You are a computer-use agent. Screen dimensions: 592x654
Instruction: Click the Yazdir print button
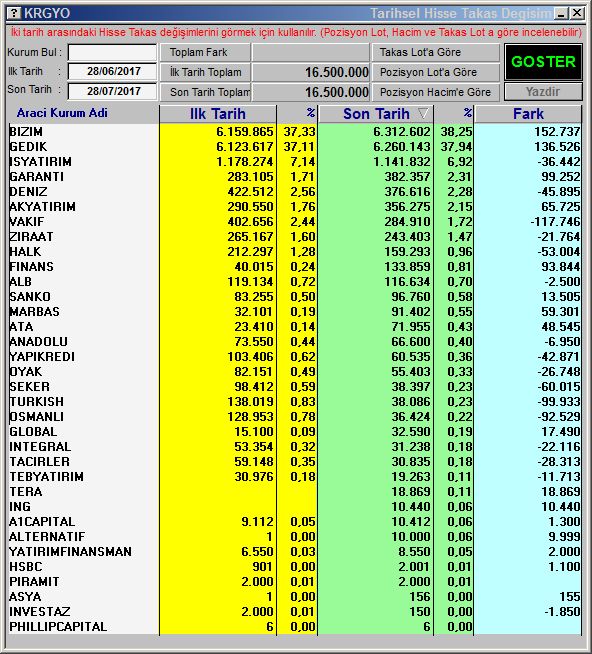[543, 91]
